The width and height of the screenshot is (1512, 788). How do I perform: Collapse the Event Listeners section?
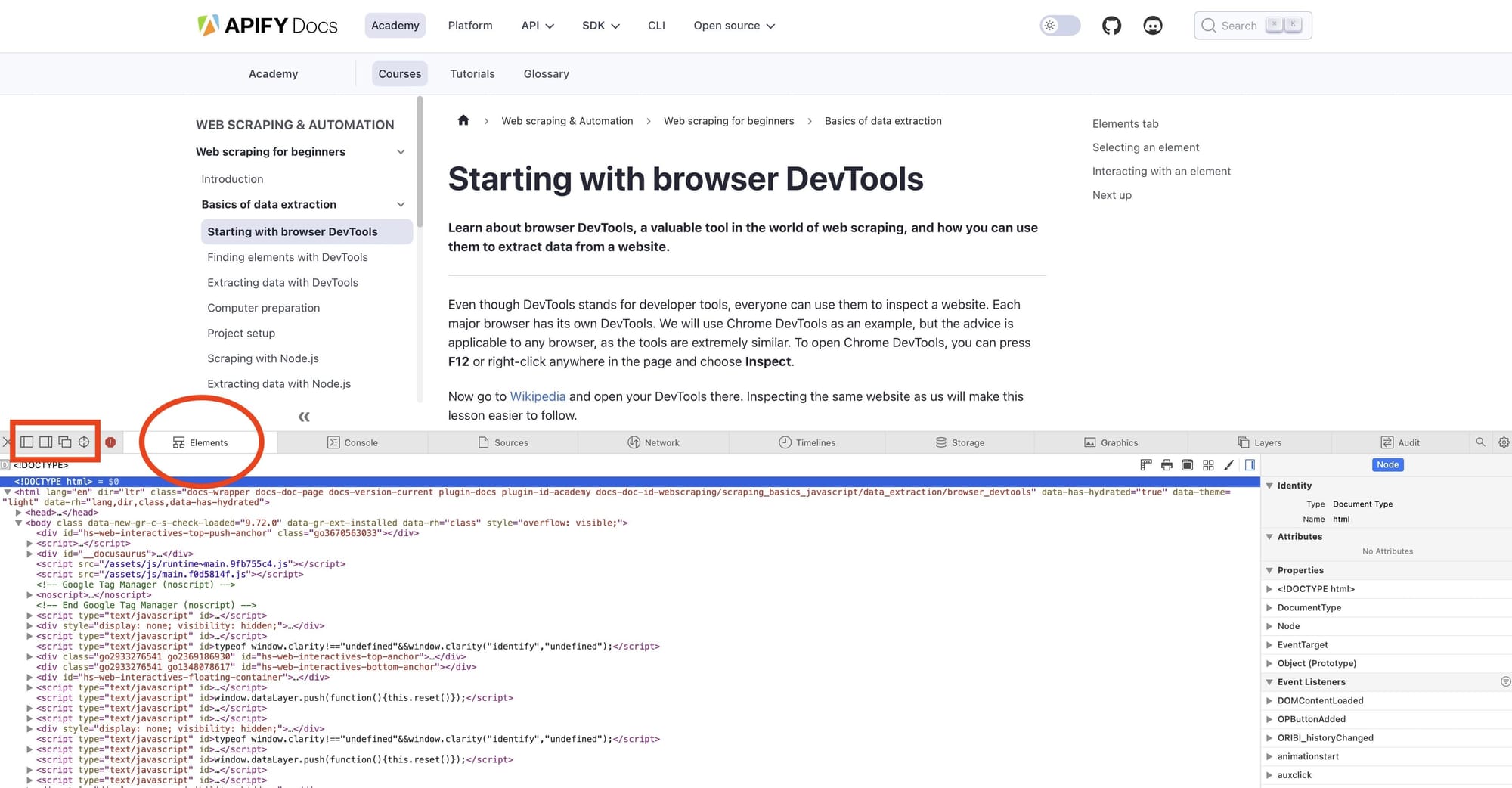(1269, 681)
